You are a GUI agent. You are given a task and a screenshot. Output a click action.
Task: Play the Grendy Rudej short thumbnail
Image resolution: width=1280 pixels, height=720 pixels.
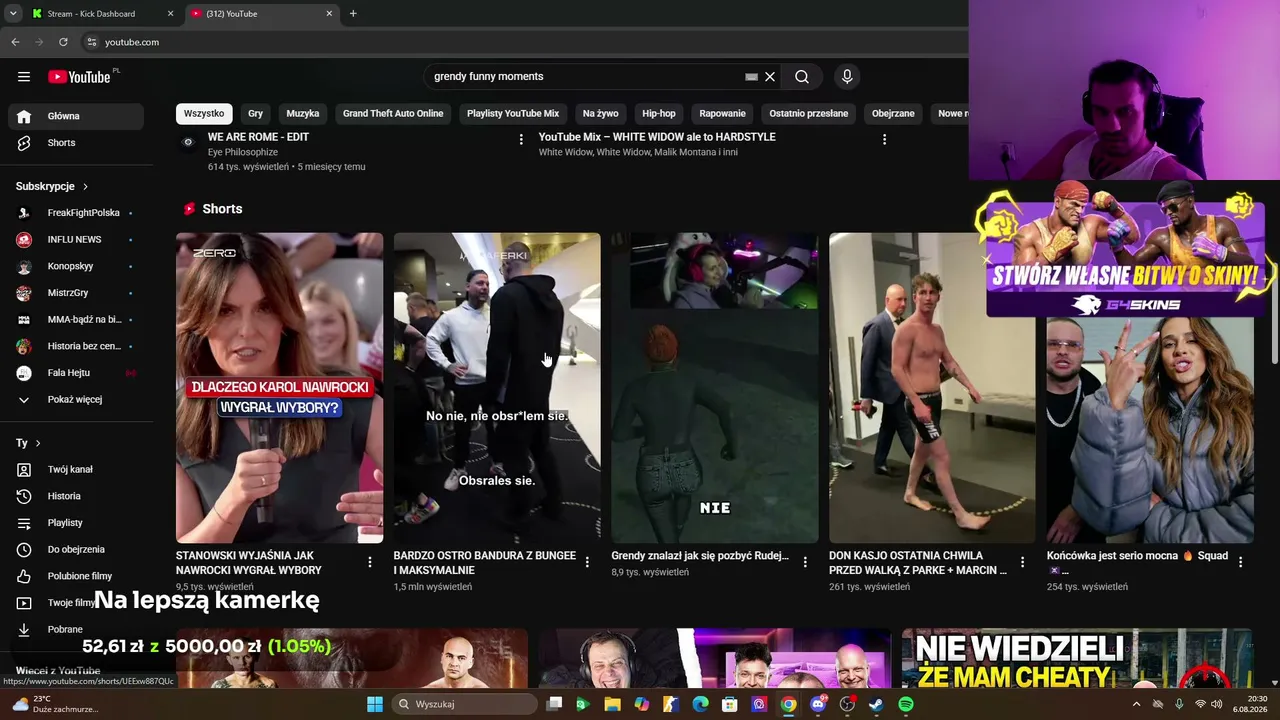[715, 388]
